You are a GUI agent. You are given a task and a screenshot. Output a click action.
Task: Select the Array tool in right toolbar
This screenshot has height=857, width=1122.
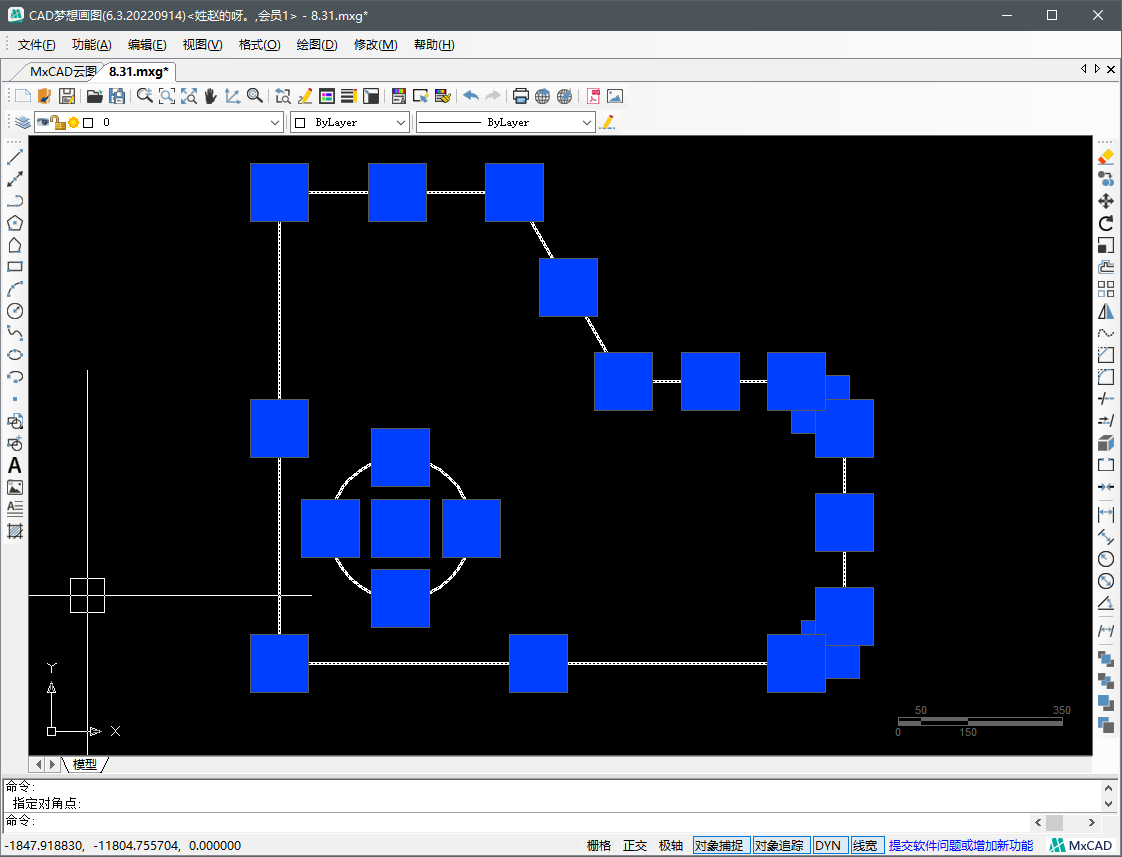(1106, 289)
